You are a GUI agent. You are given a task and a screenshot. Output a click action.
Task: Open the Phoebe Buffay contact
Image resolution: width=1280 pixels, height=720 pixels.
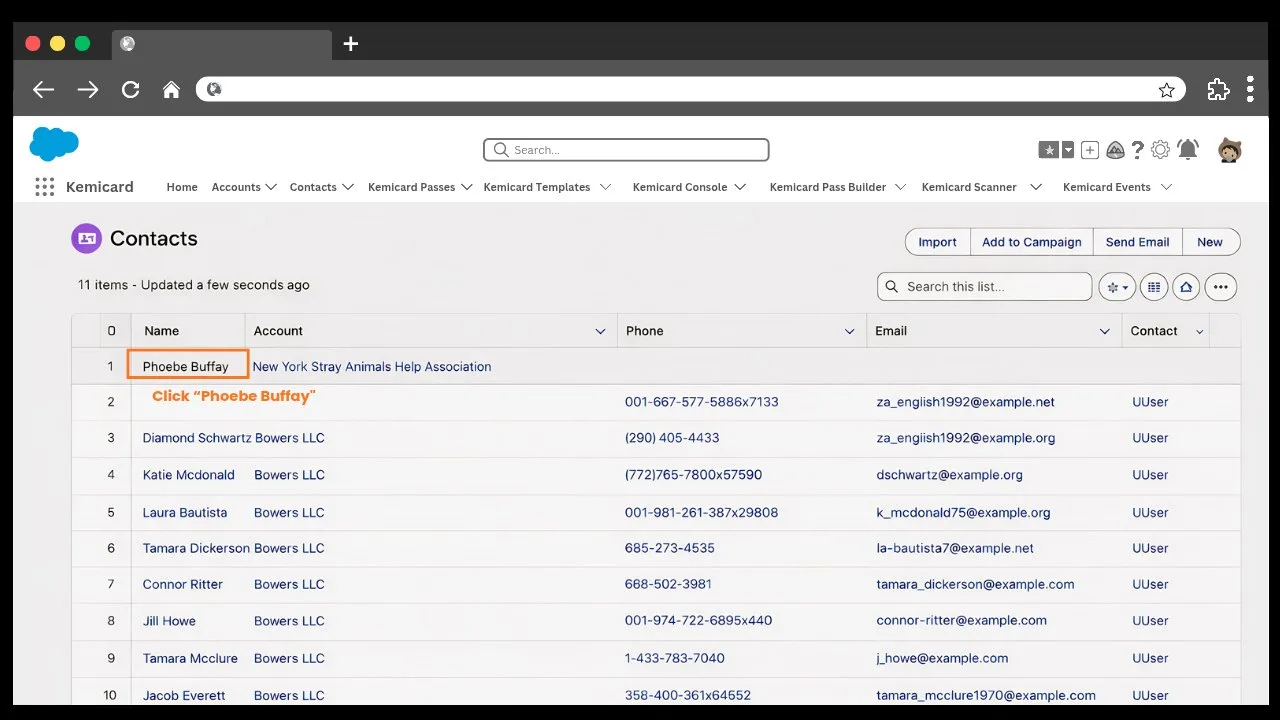tap(186, 367)
